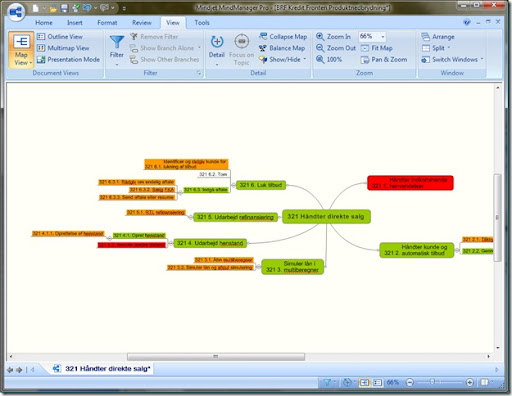Select central topic 321 Håndter direkte salg

326,217
